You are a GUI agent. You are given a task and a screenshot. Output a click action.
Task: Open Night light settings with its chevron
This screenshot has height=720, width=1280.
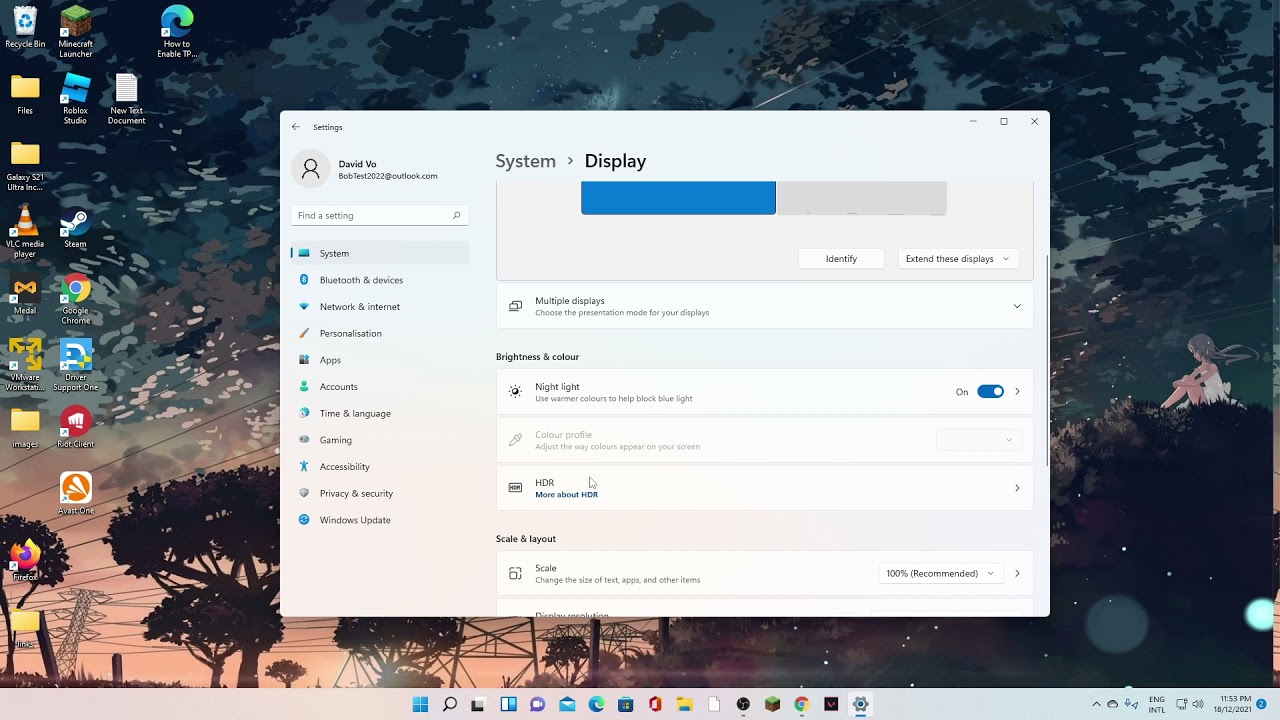[x=1017, y=392]
